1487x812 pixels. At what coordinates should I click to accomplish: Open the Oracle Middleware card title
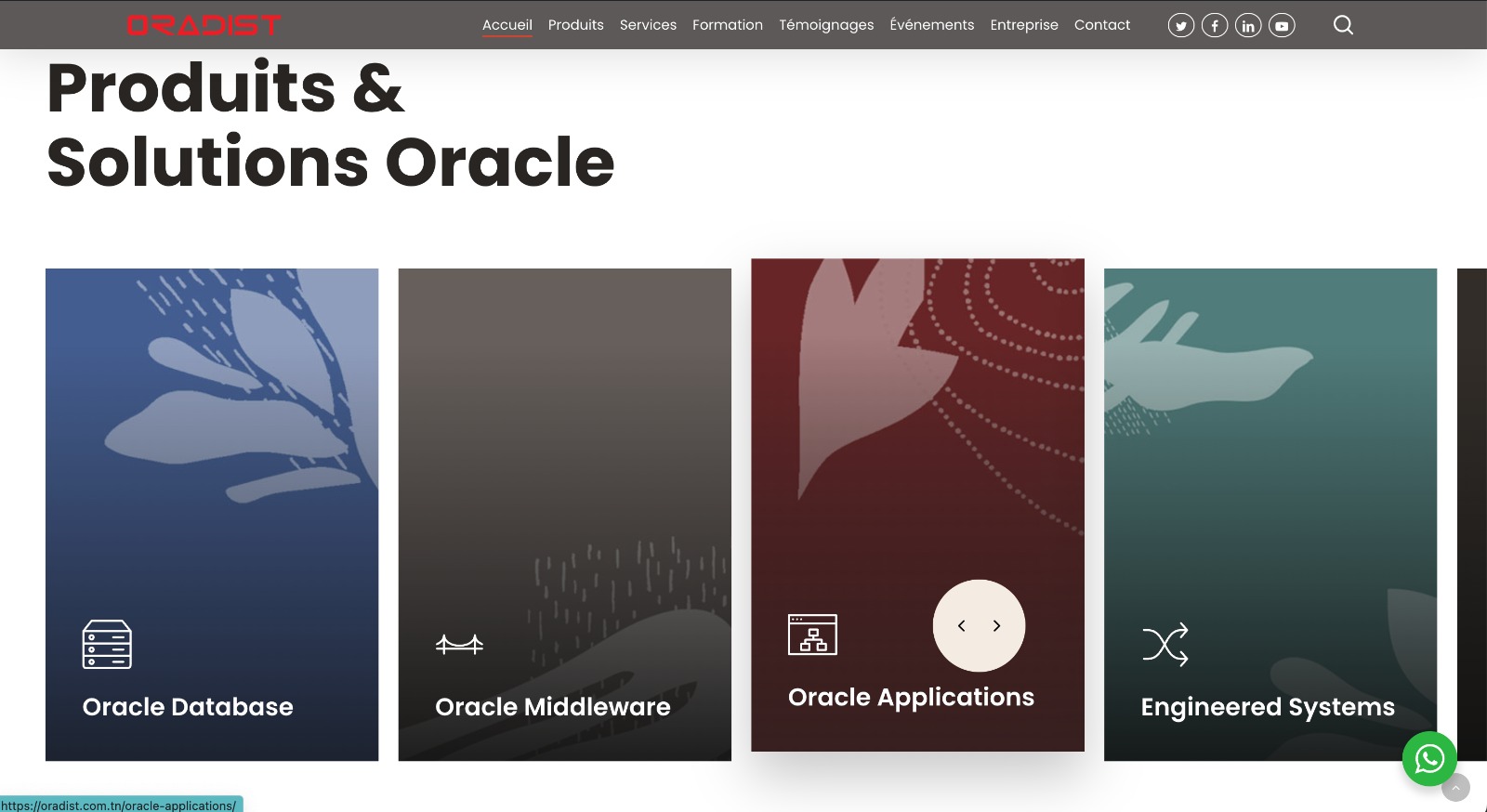(x=552, y=707)
